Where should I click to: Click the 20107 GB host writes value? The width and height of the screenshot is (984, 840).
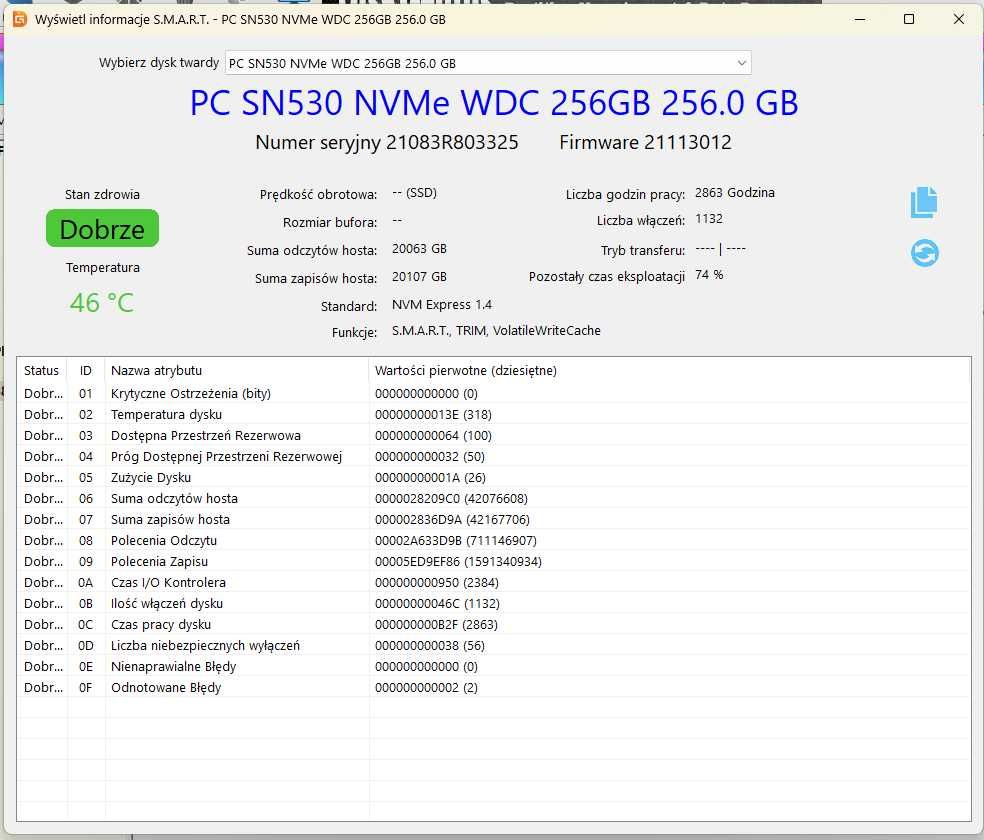(419, 277)
